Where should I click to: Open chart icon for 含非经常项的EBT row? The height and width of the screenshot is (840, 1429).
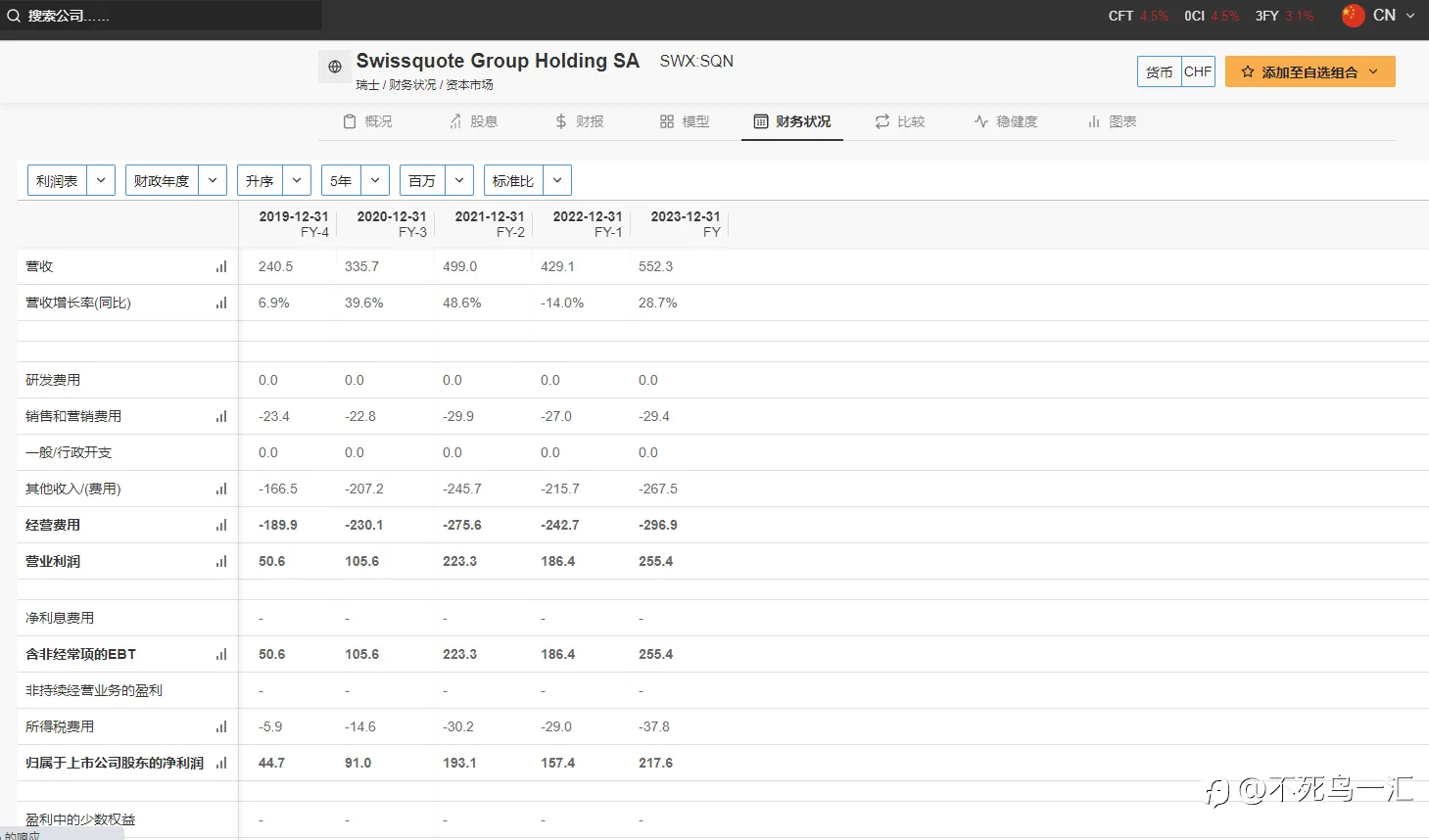(x=221, y=654)
